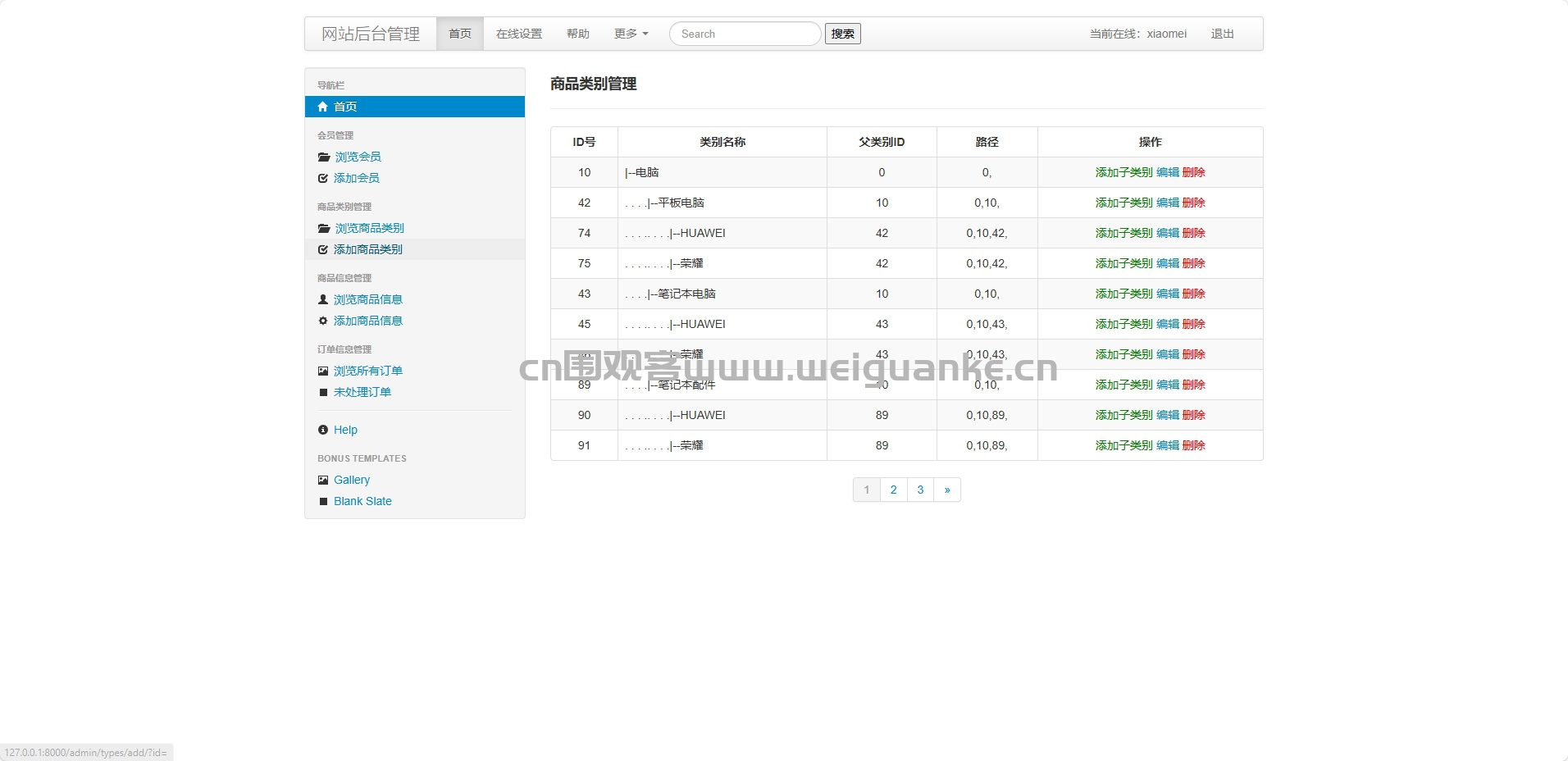Click 编辑 for ID 74 HUAWEI row

tap(1168, 233)
